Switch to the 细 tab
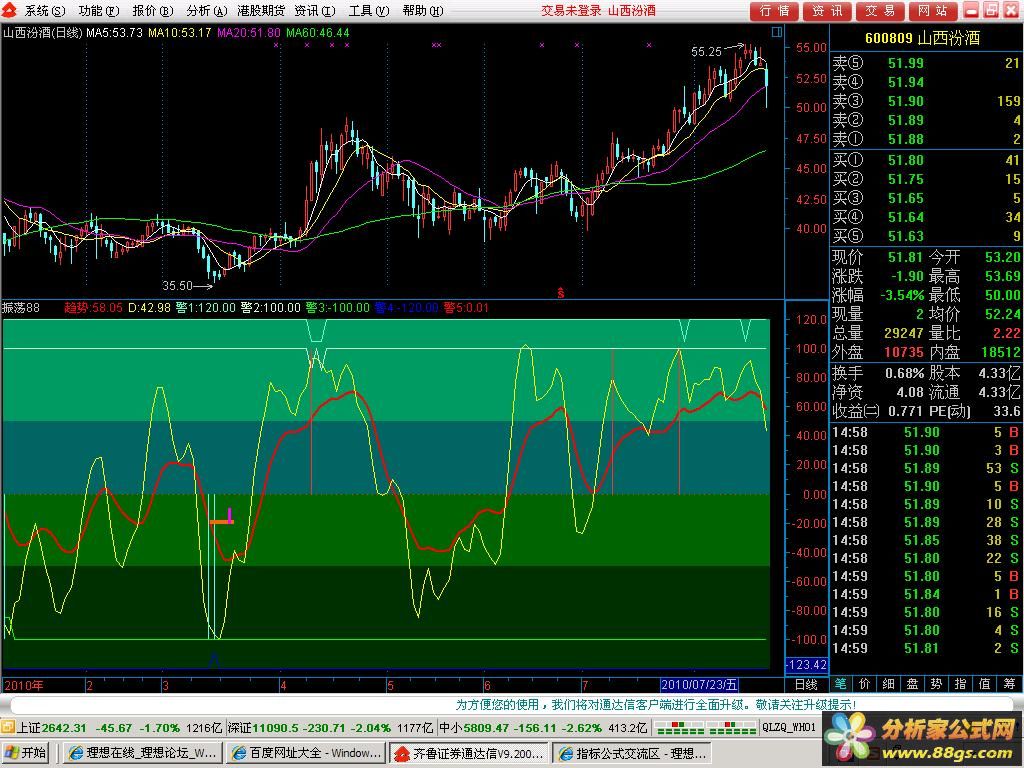1024x768 pixels. tap(888, 684)
